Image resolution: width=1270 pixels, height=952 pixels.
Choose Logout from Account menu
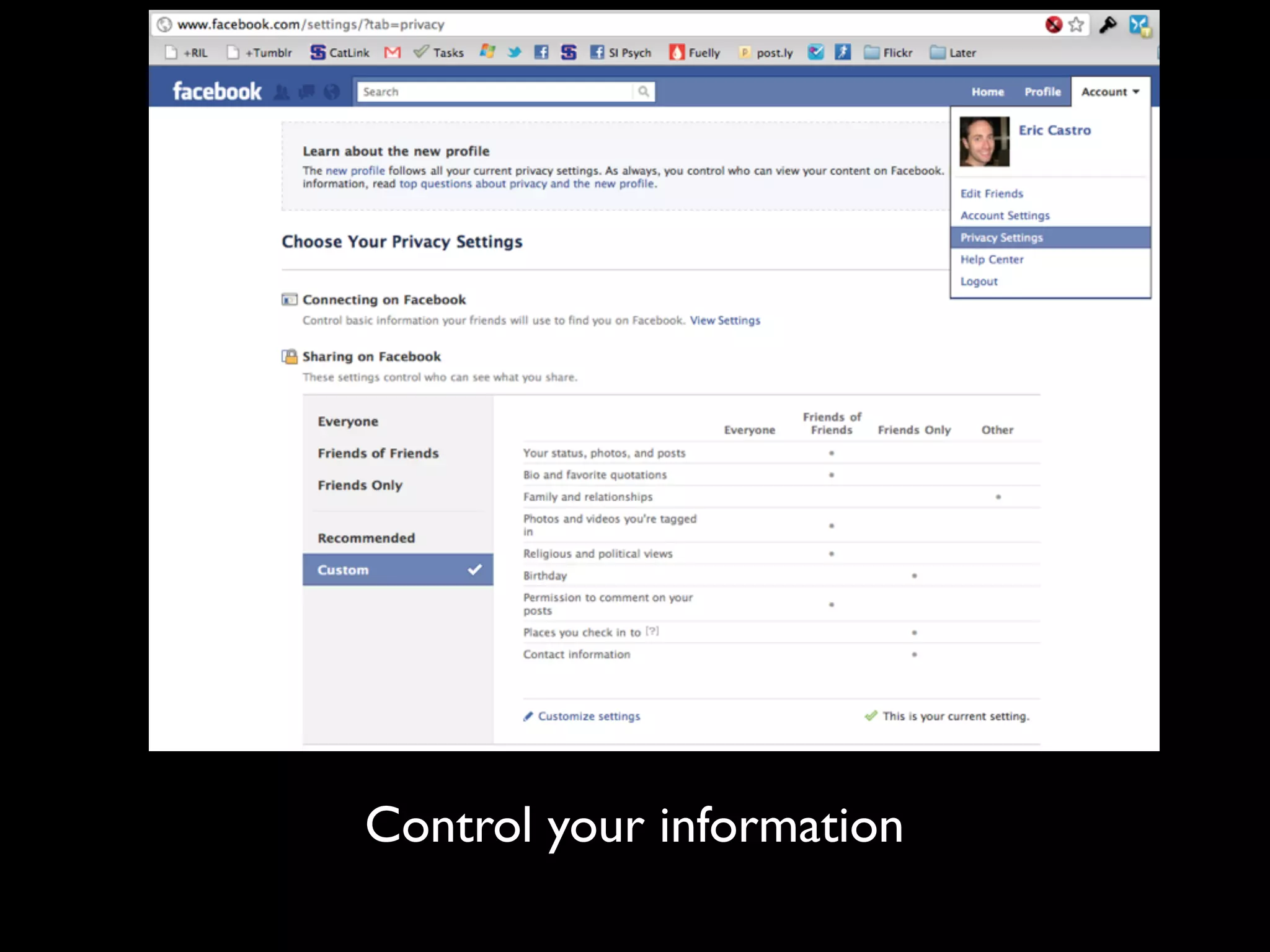tap(1050, 281)
